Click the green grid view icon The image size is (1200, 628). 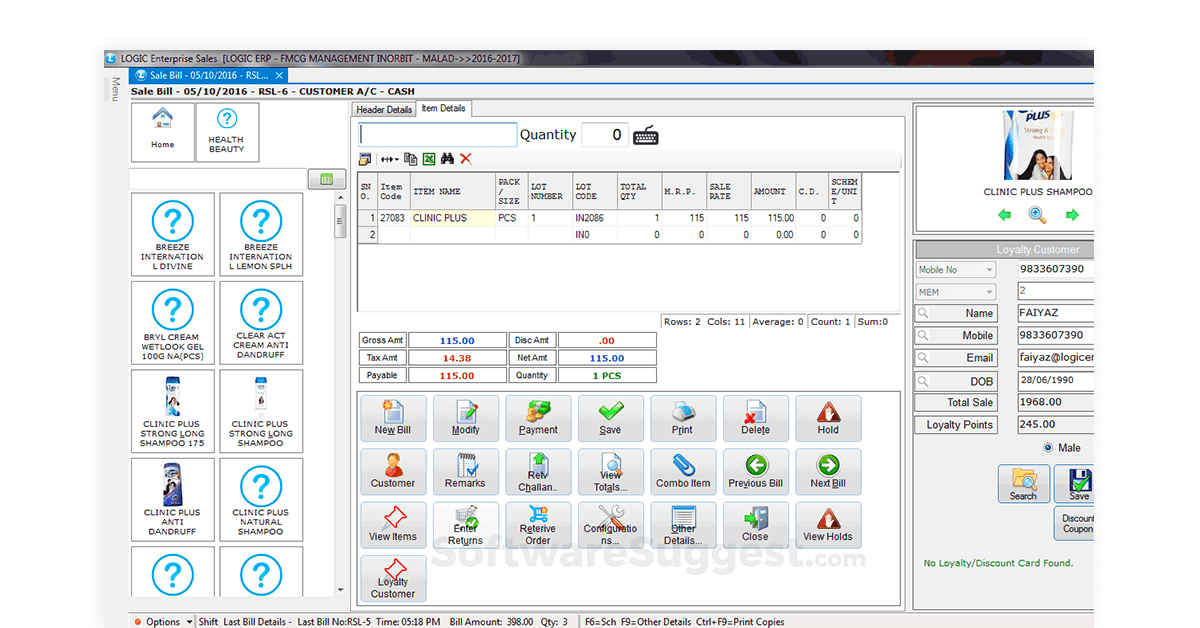[325, 179]
